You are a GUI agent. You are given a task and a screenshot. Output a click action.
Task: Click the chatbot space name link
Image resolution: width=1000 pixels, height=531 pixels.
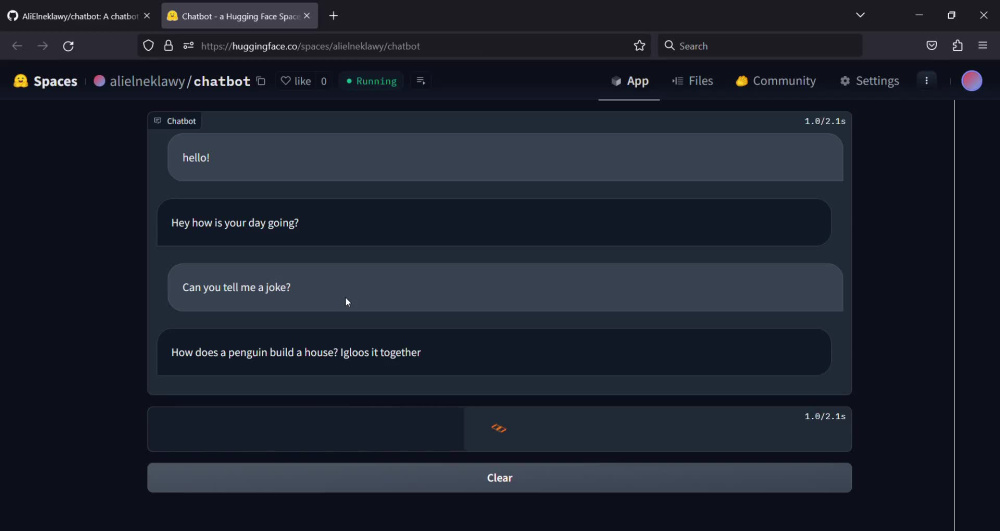coord(222,81)
